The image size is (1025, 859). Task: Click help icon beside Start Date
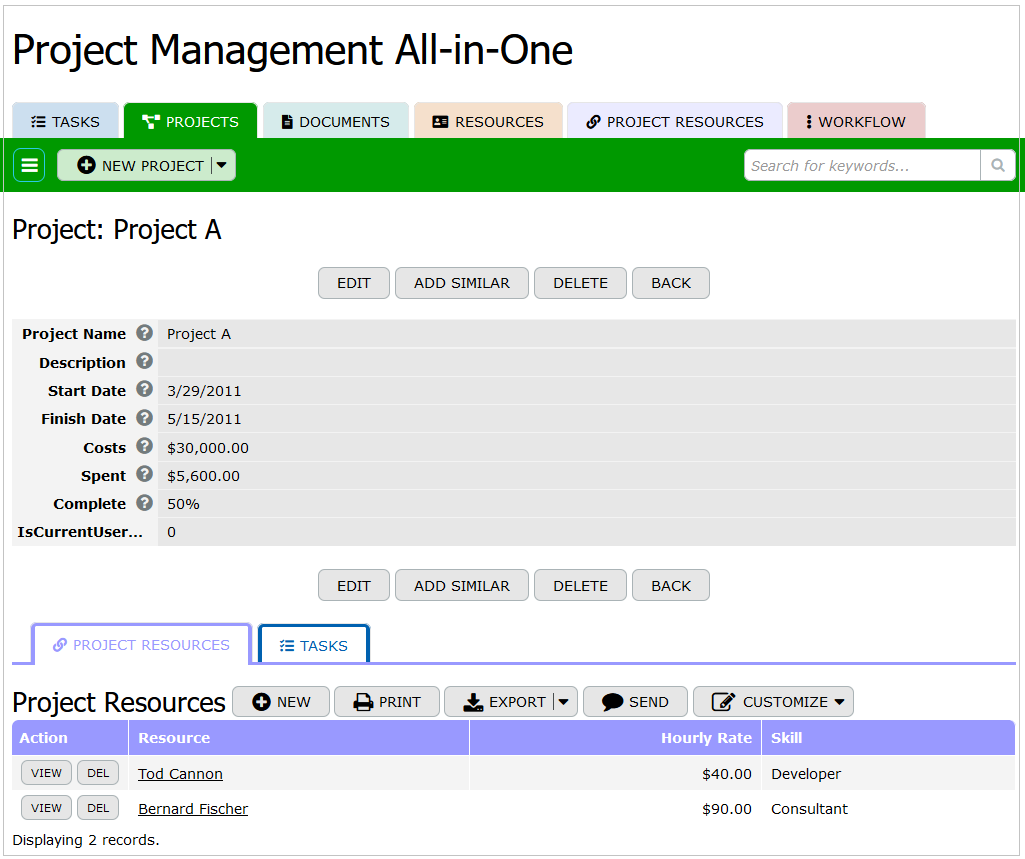click(145, 390)
